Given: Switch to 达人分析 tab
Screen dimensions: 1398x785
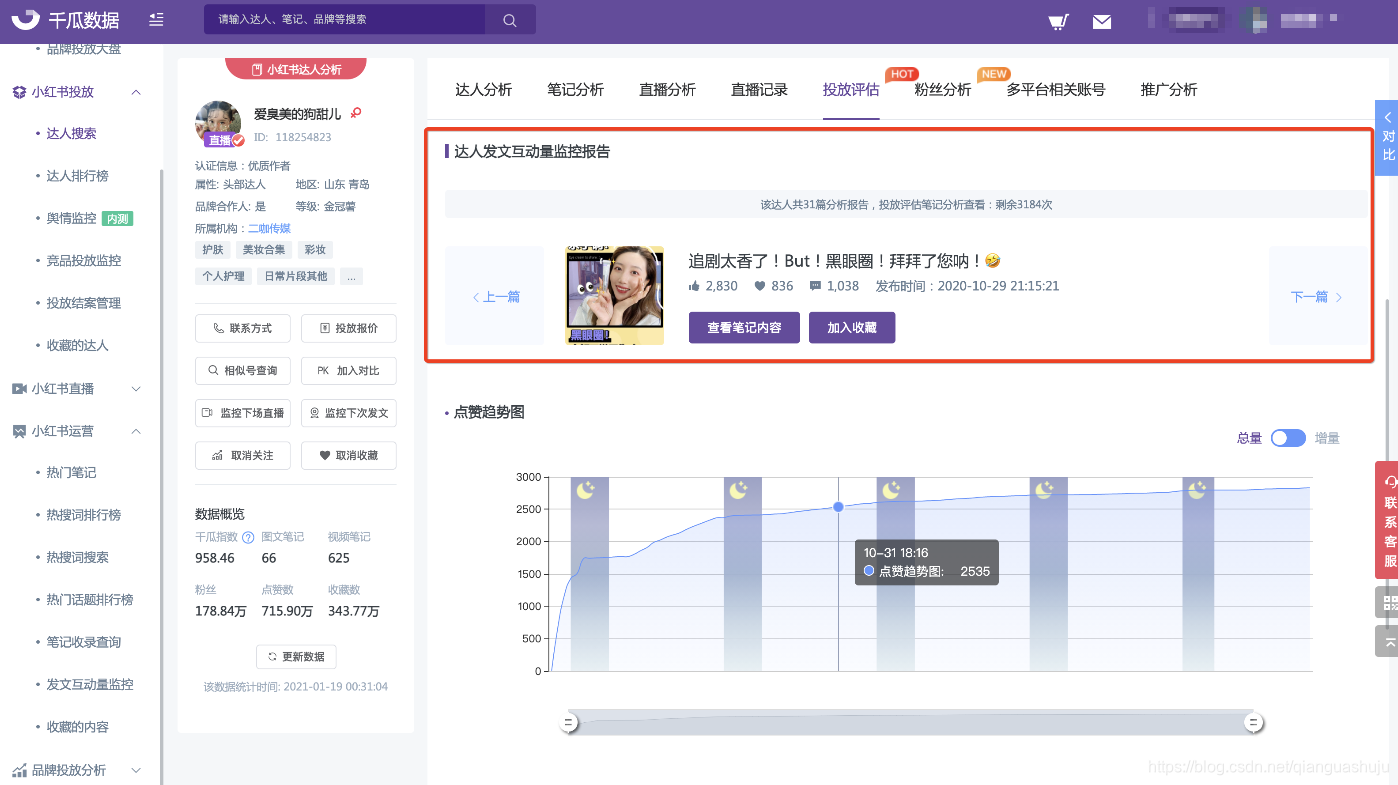Looking at the screenshot, I should (483, 90).
